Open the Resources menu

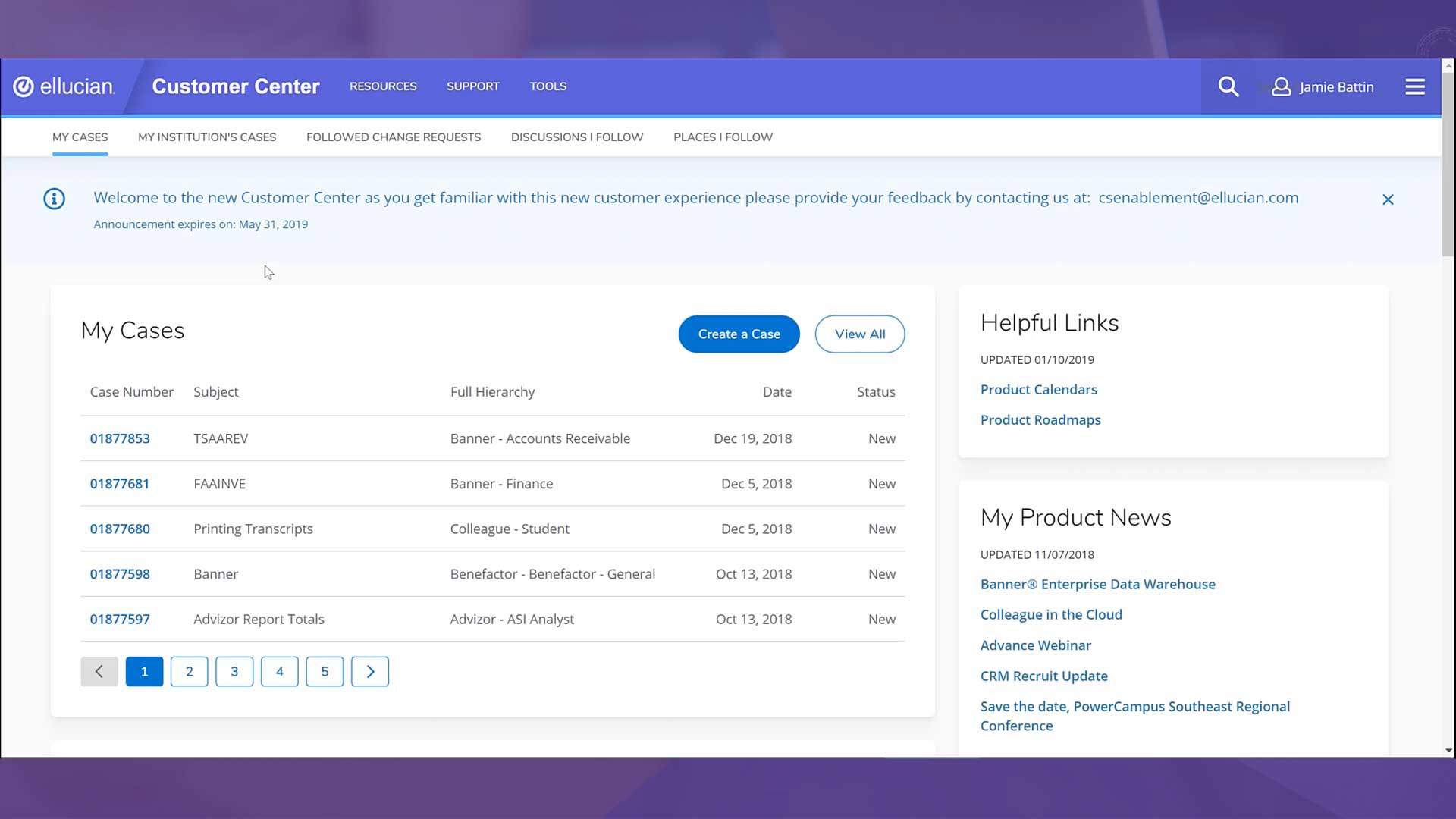click(x=383, y=86)
